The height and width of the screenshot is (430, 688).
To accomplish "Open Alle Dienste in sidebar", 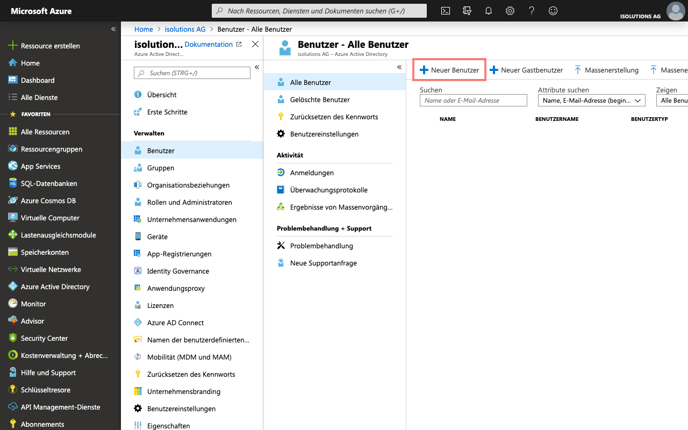I will coord(39,97).
